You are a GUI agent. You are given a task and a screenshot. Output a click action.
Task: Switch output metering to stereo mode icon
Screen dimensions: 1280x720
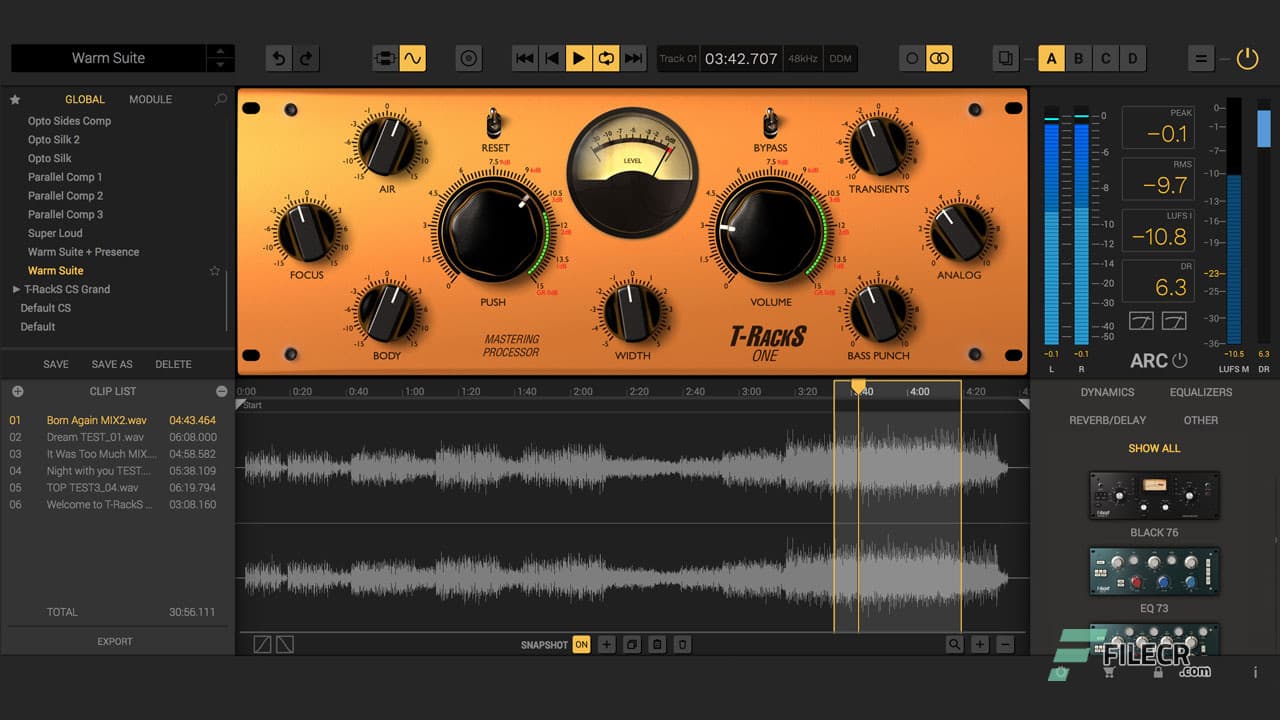(939, 58)
